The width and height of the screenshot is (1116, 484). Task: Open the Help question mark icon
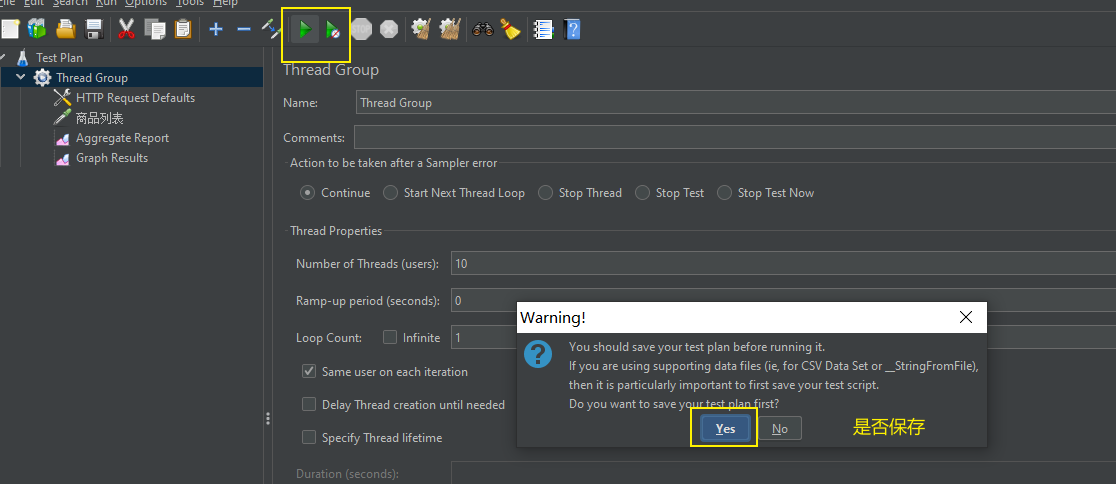click(572, 29)
